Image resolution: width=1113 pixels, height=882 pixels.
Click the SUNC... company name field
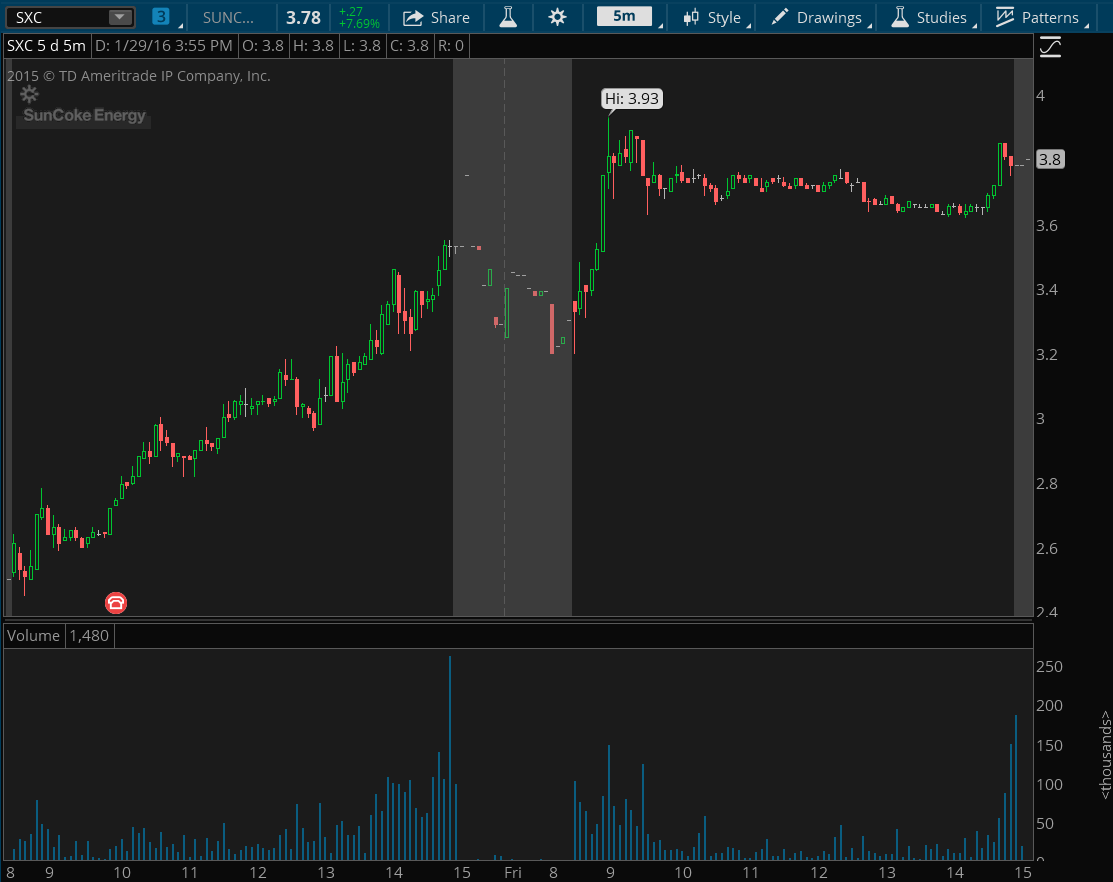point(228,17)
